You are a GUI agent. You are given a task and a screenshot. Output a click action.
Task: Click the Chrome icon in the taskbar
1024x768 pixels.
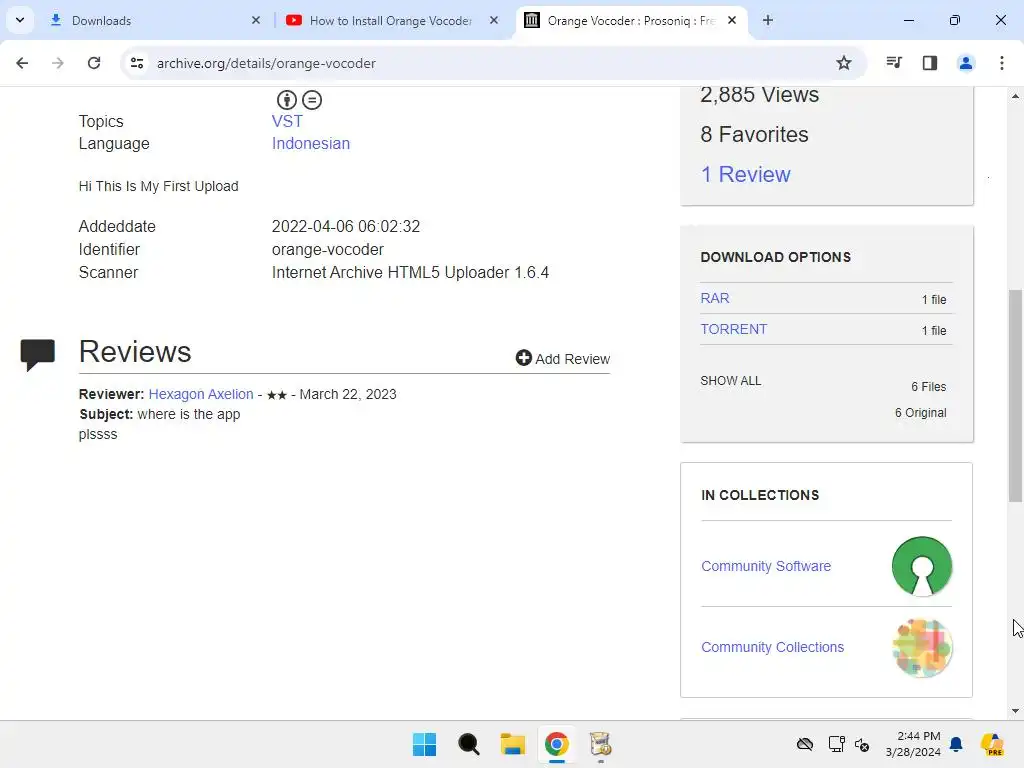coord(556,744)
